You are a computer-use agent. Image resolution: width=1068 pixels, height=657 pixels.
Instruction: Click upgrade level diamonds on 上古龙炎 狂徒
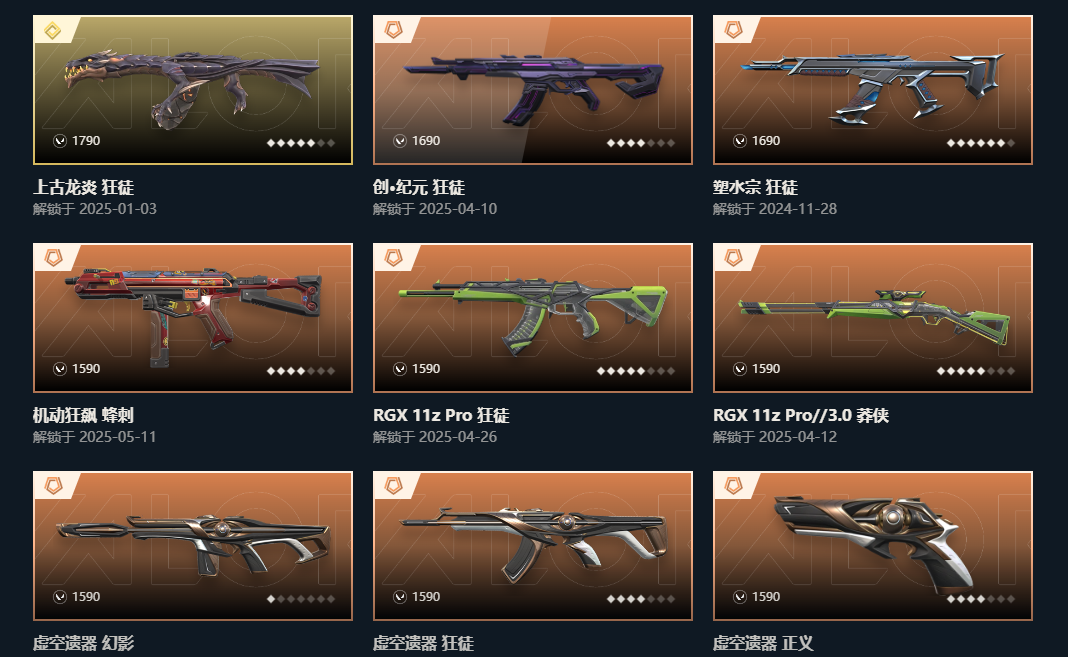(300, 143)
